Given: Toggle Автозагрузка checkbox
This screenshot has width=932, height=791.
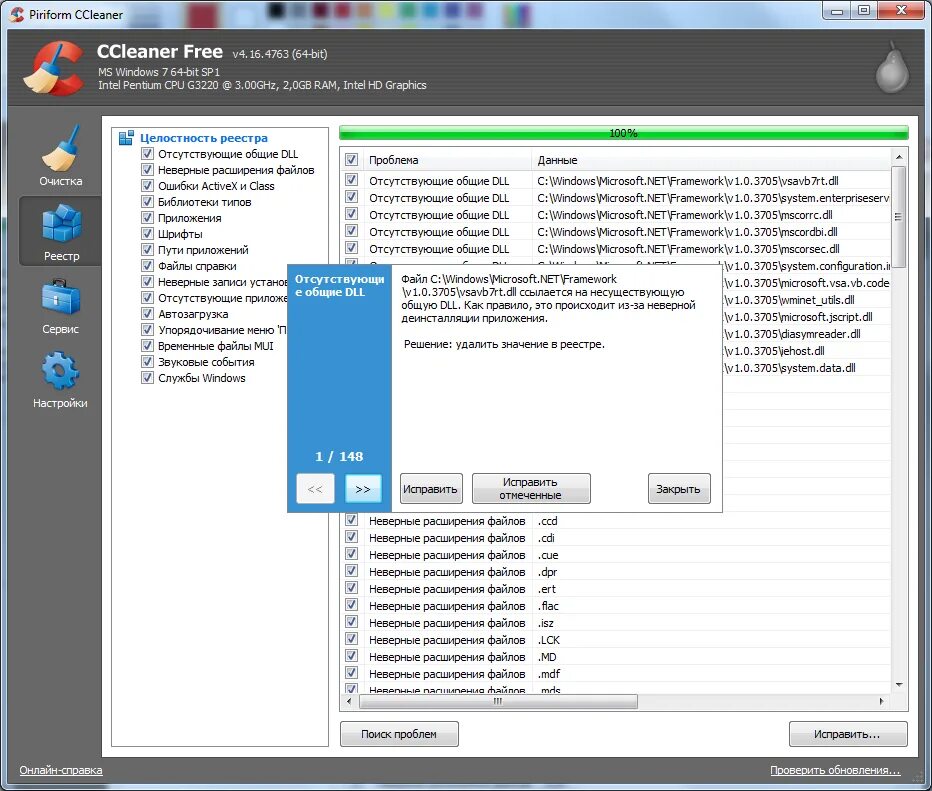Looking at the screenshot, I should click(147, 314).
